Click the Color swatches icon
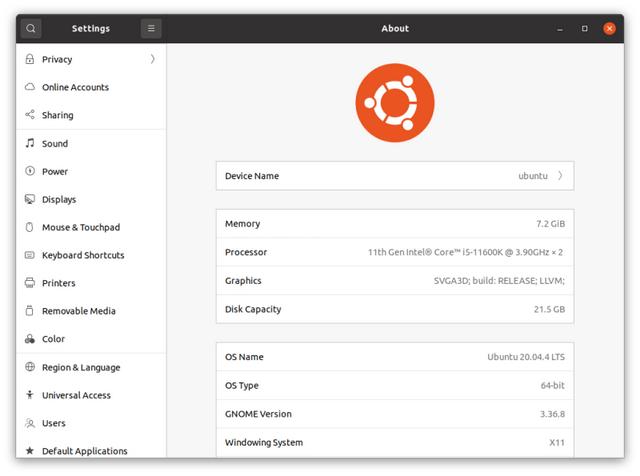Viewport: 640px width, 476px height. (x=30, y=339)
